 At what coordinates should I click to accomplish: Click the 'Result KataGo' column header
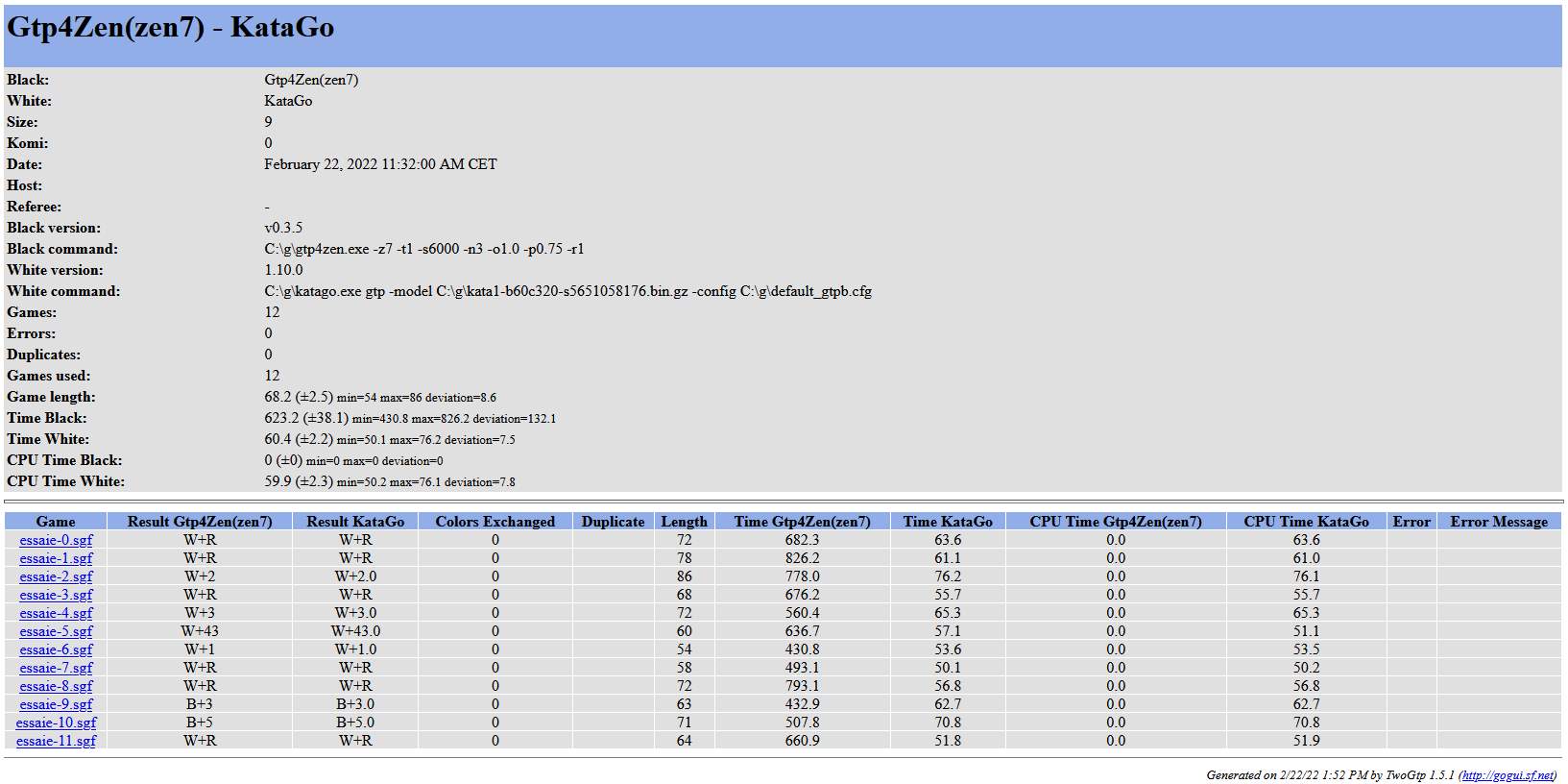click(x=355, y=522)
